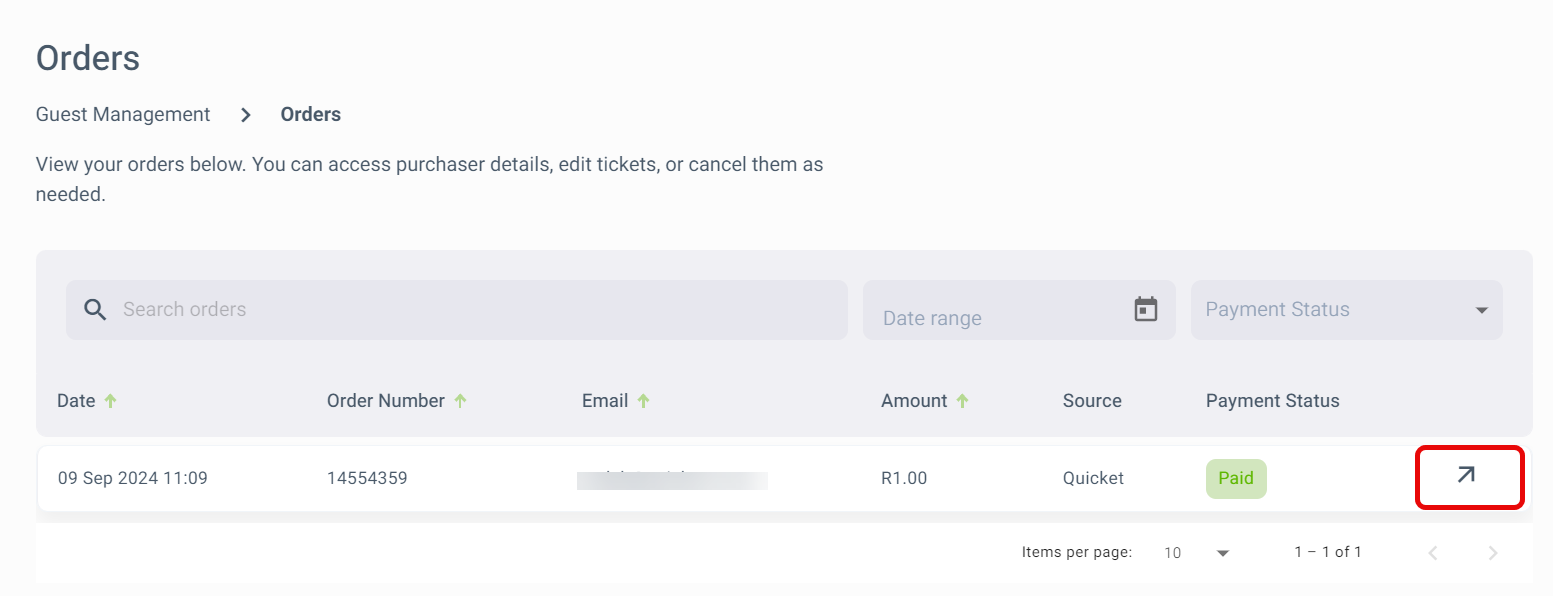Click the Payment Status dropdown arrow

click(x=1482, y=310)
